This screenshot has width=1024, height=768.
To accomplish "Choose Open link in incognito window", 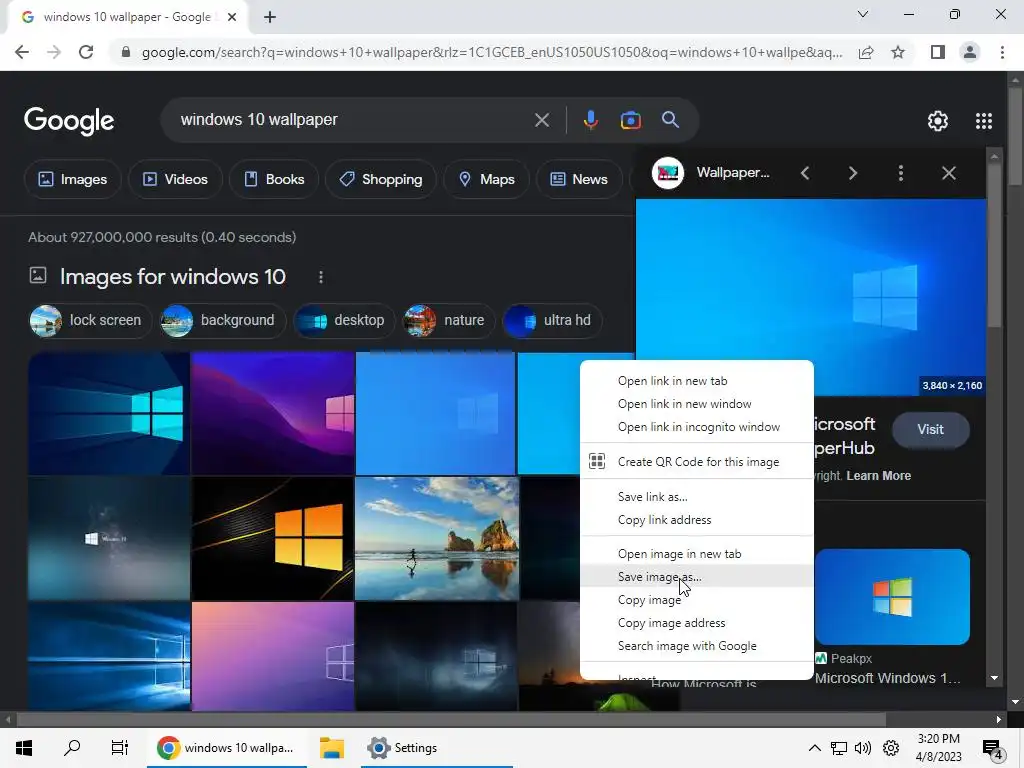I will [x=697, y=426].
